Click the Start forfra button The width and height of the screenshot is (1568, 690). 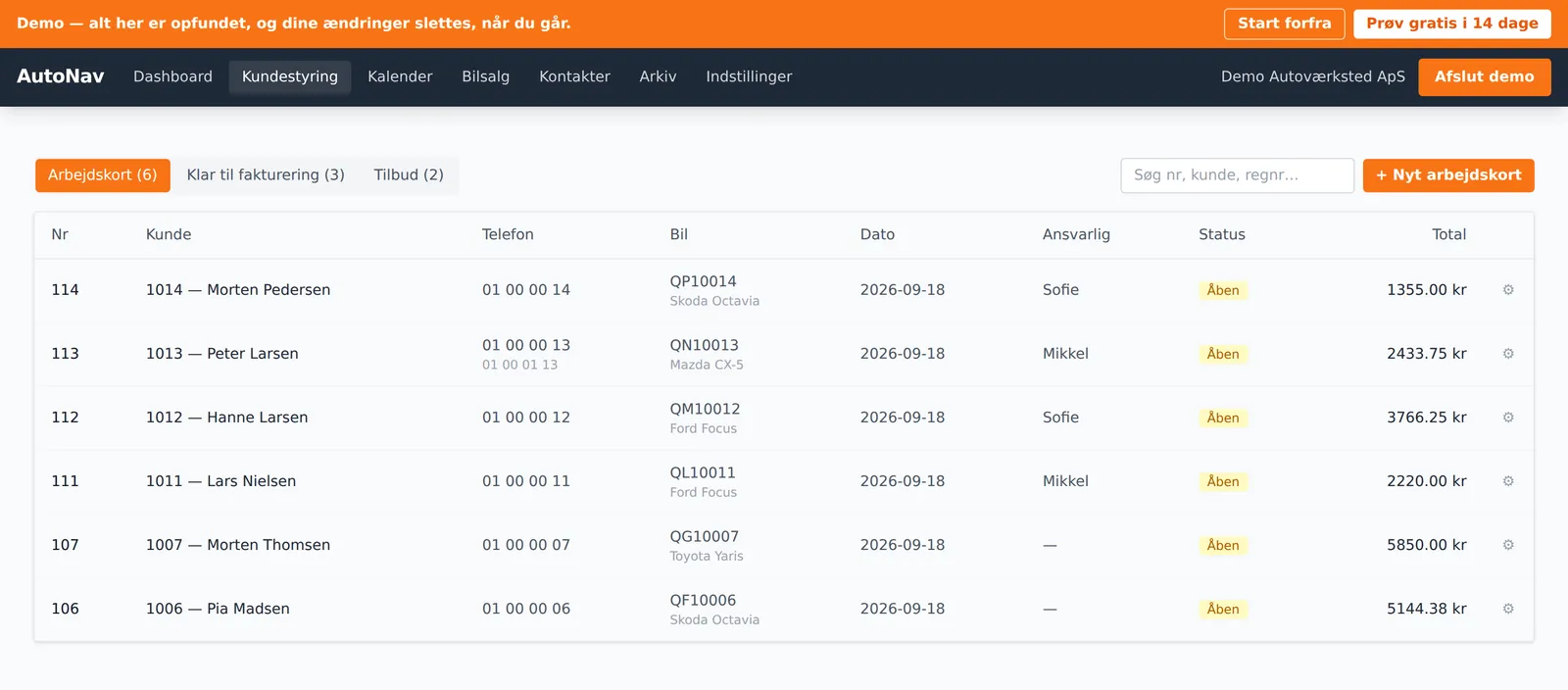(1284, 24)
